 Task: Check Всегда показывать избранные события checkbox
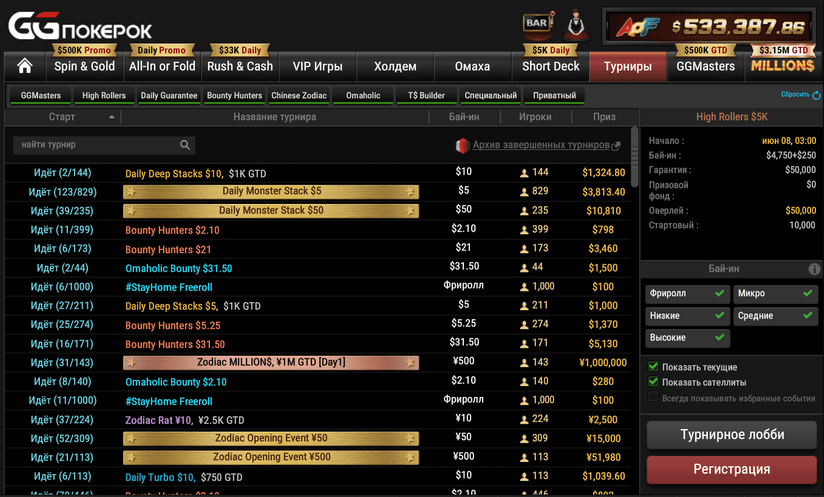[x=653, y=397]
